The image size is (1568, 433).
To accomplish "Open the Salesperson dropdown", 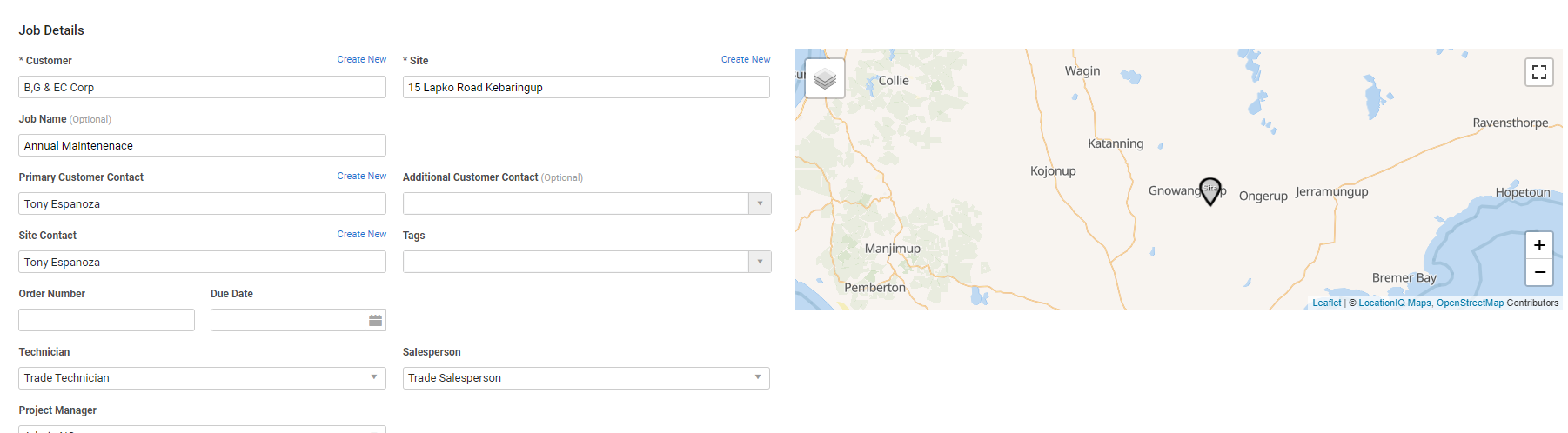I will click(x=586, y=378).
